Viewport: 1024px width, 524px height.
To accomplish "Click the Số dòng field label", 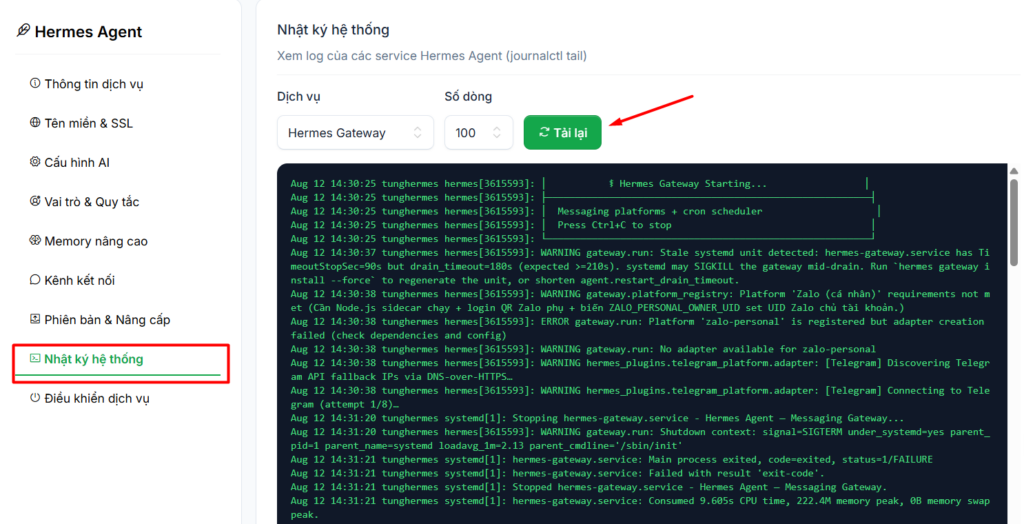I will pos(468,97).
